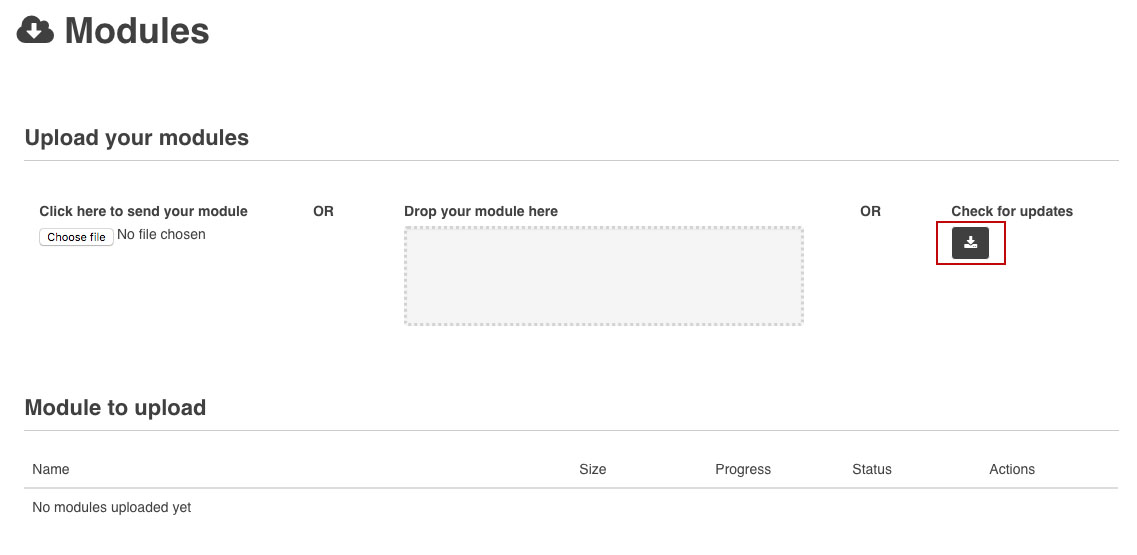Select the 'Drop your module here' label
Screen dimensions: 1137x555
481,211
